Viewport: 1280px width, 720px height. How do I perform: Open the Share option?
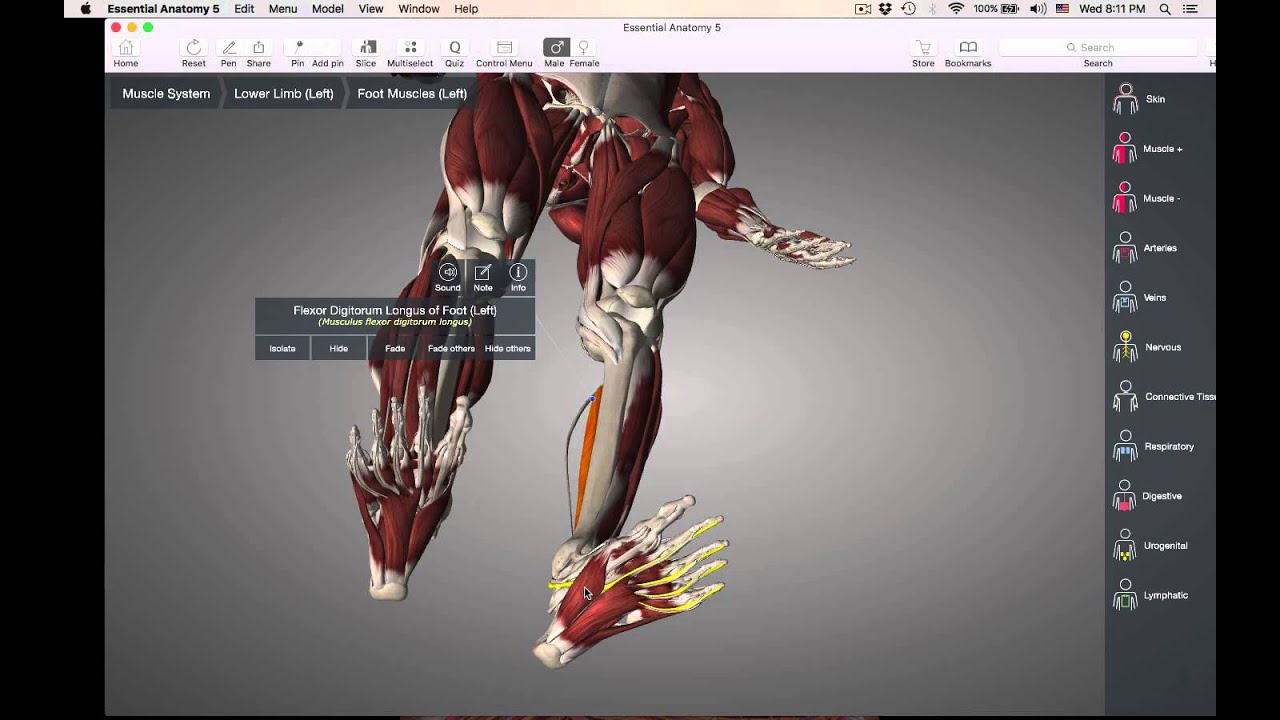[259, 53]
